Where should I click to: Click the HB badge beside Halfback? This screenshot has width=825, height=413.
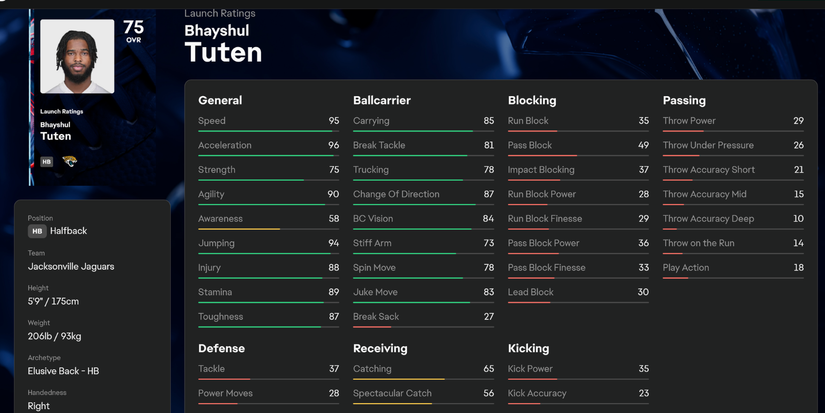[37, 231]
